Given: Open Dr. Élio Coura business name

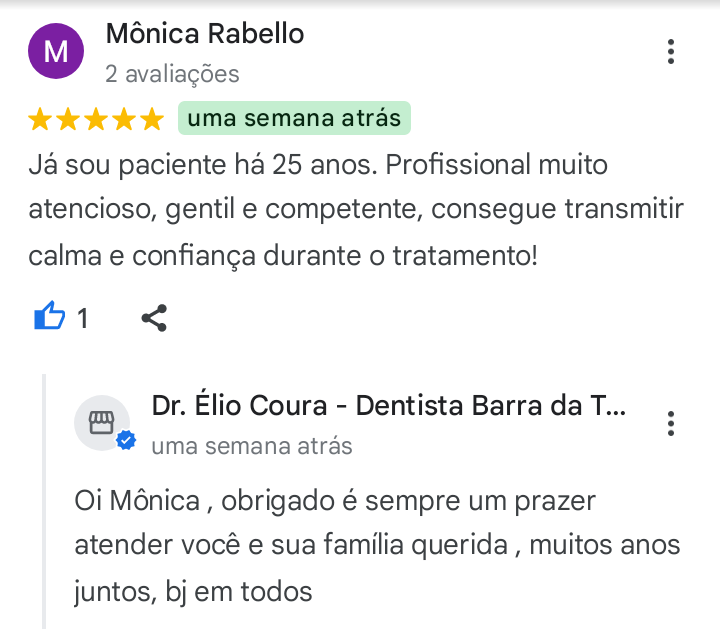Looking at the screenshot, I should [x=388, y=405].
